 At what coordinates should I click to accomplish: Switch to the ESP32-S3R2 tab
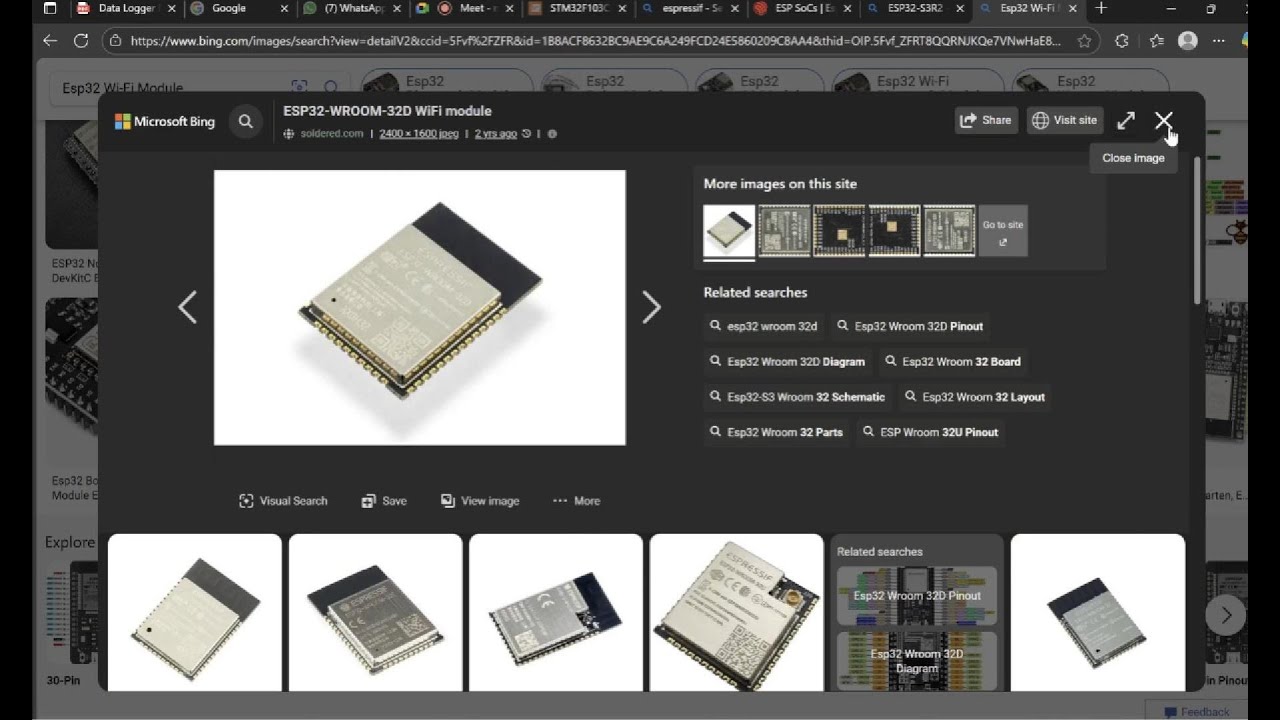click(915, 8)
